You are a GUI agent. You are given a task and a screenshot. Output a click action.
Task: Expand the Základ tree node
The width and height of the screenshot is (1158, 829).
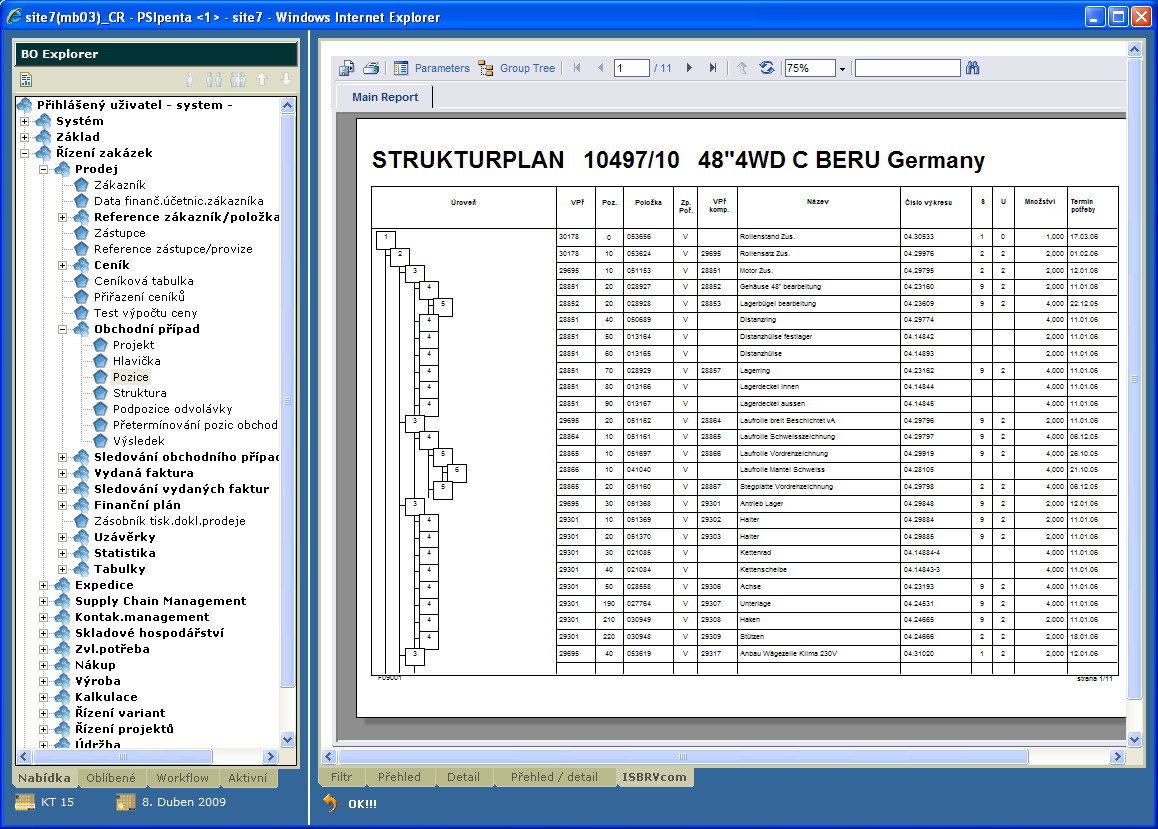(24, 137)
